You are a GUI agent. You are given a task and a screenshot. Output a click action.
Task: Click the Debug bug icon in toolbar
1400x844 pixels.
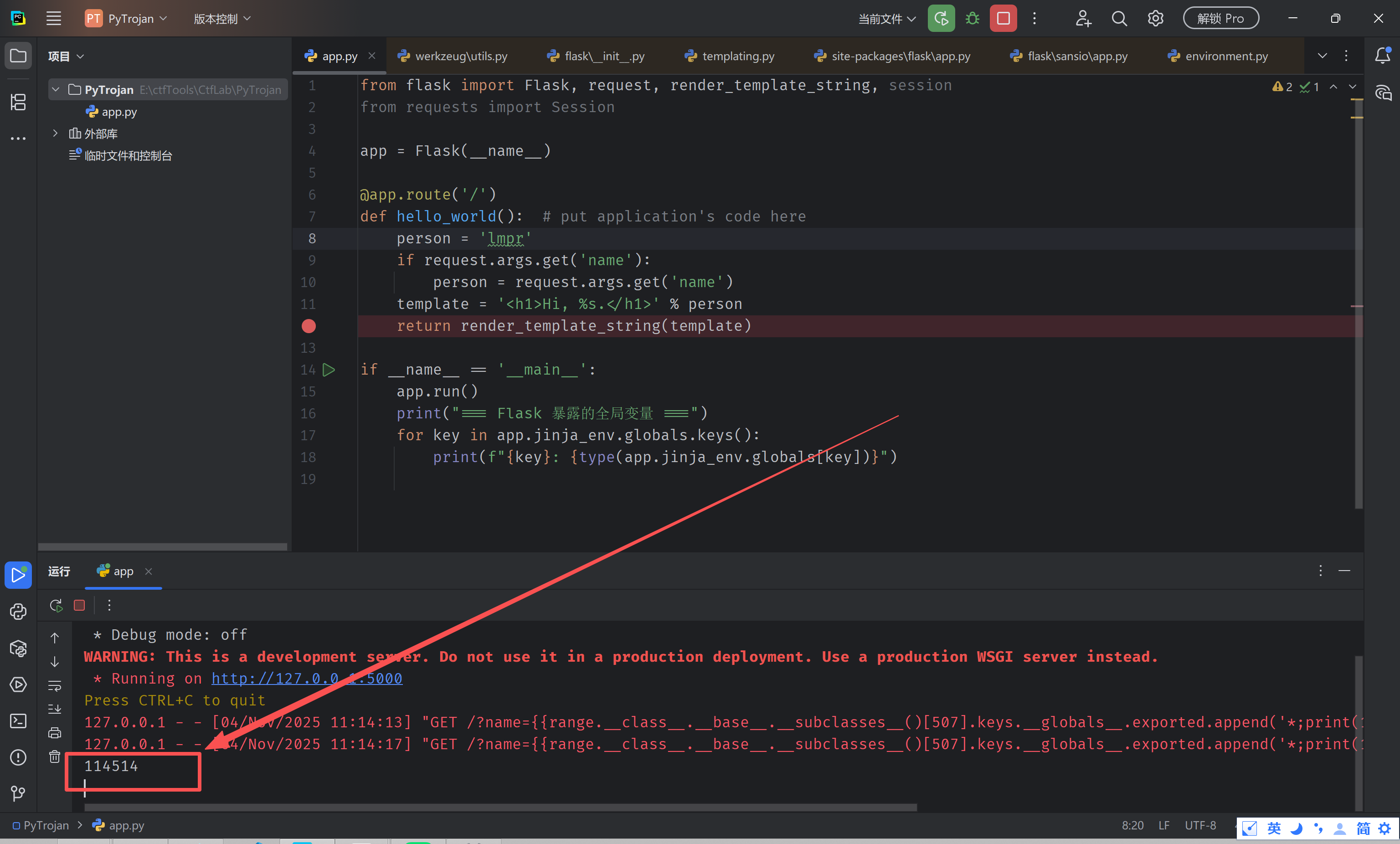pyautogui.click(x=972, y=19)
